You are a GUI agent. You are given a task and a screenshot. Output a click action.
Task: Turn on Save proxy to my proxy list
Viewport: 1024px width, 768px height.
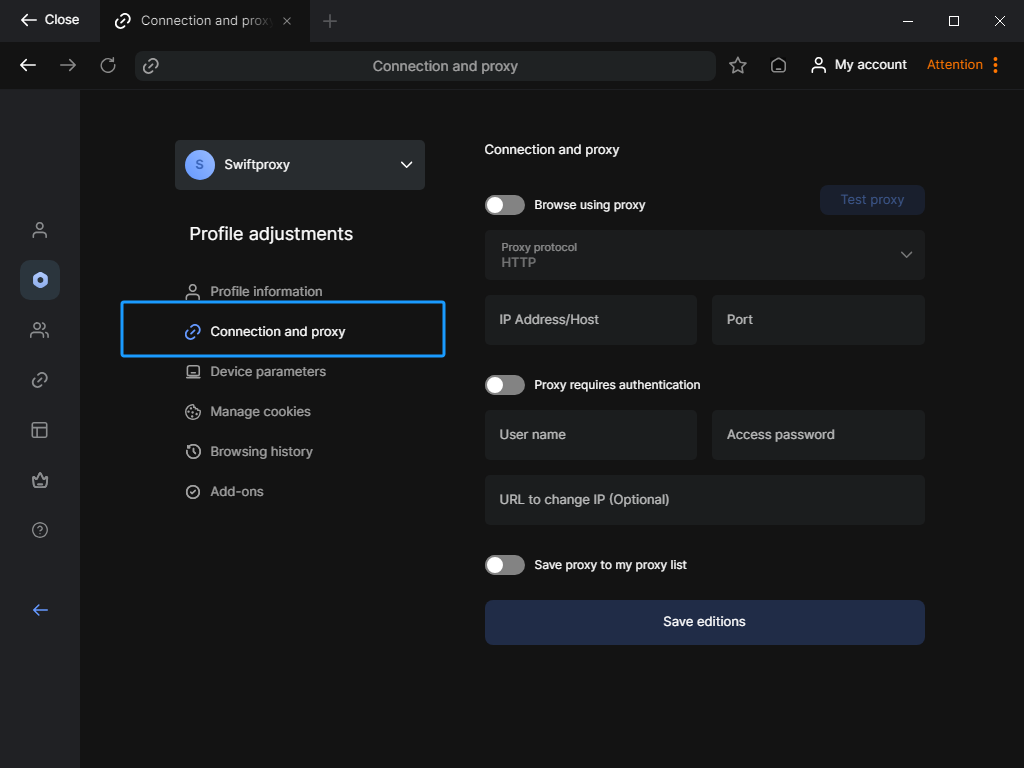point(505,565)
